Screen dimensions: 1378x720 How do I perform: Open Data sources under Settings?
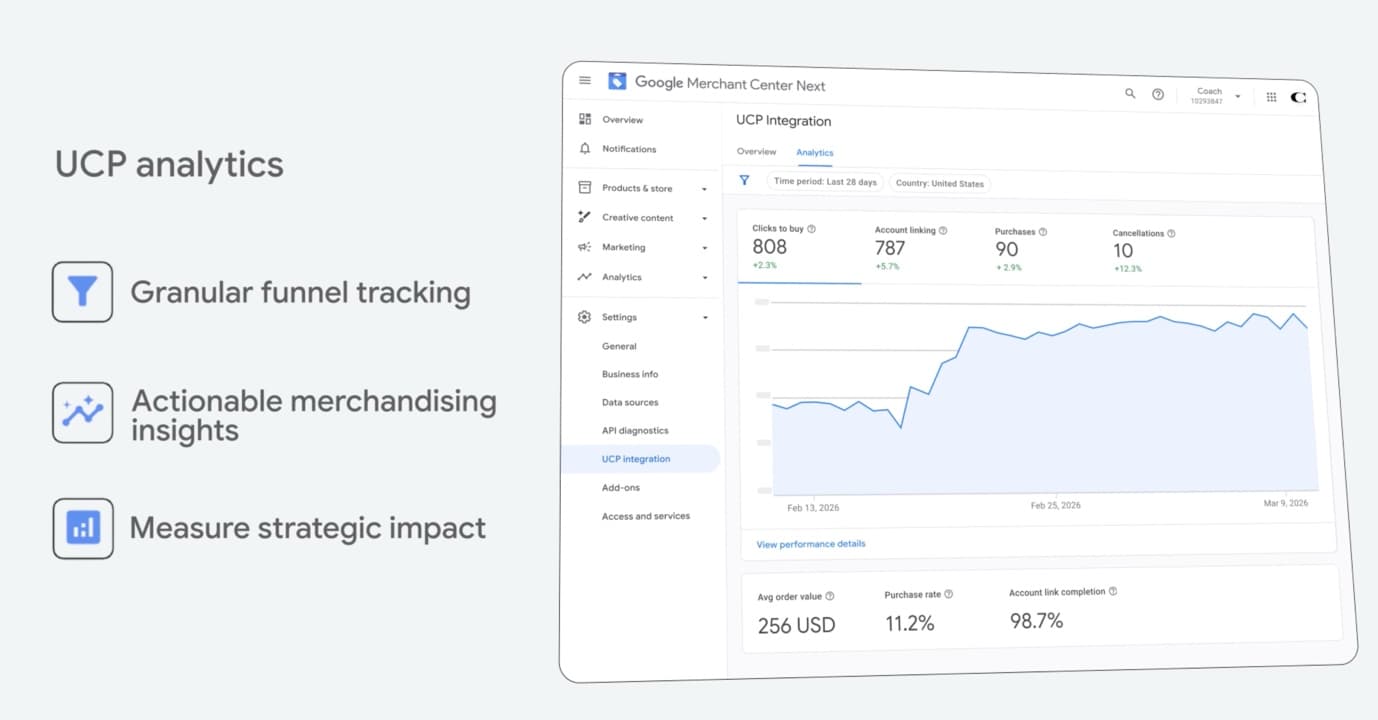[630, 402]
